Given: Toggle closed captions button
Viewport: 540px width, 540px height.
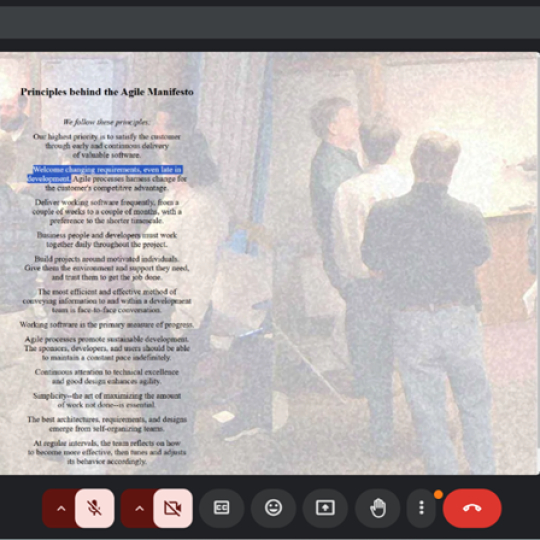Looking at the screenshot, I should pyautogui.click(x=221, y=508).
